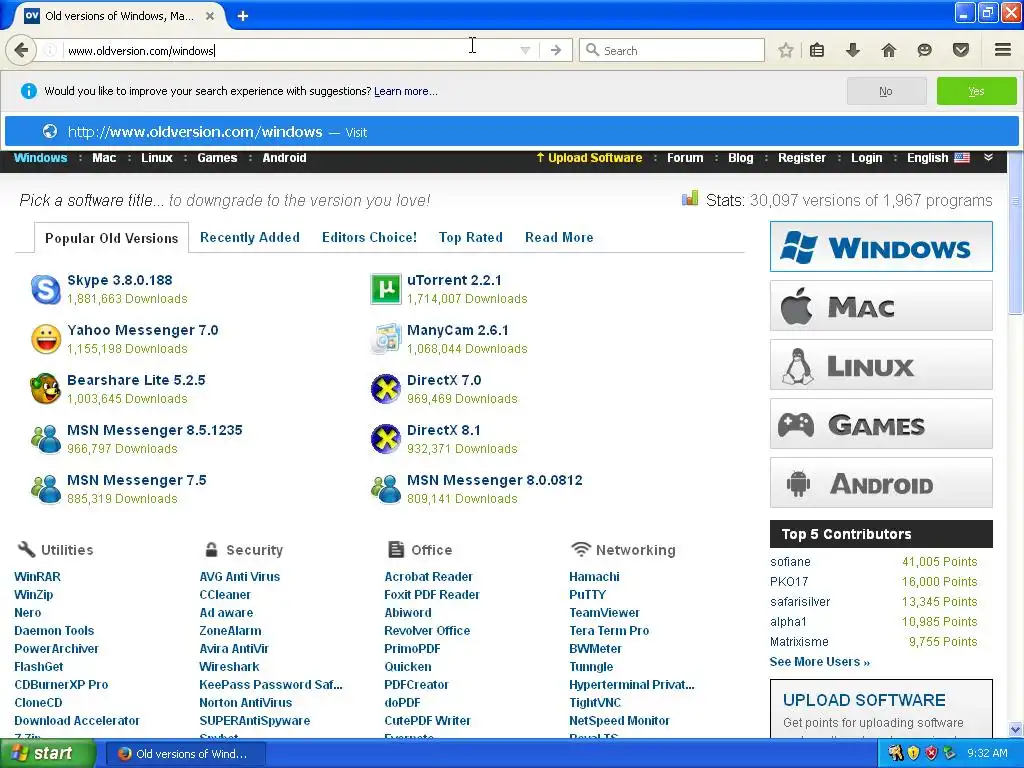1024x768 pixels.
Task: Click the Skype logo icon
Action: (x=46, y=289)
